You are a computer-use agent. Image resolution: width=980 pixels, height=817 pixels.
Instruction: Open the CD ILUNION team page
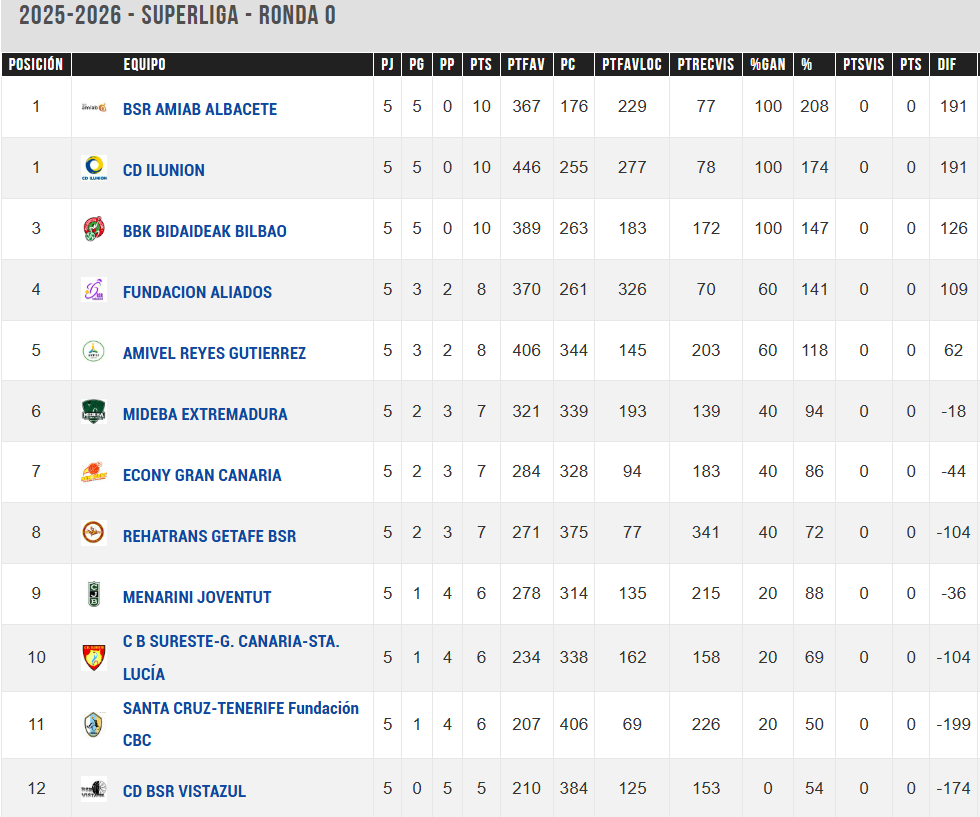point(164,170)
